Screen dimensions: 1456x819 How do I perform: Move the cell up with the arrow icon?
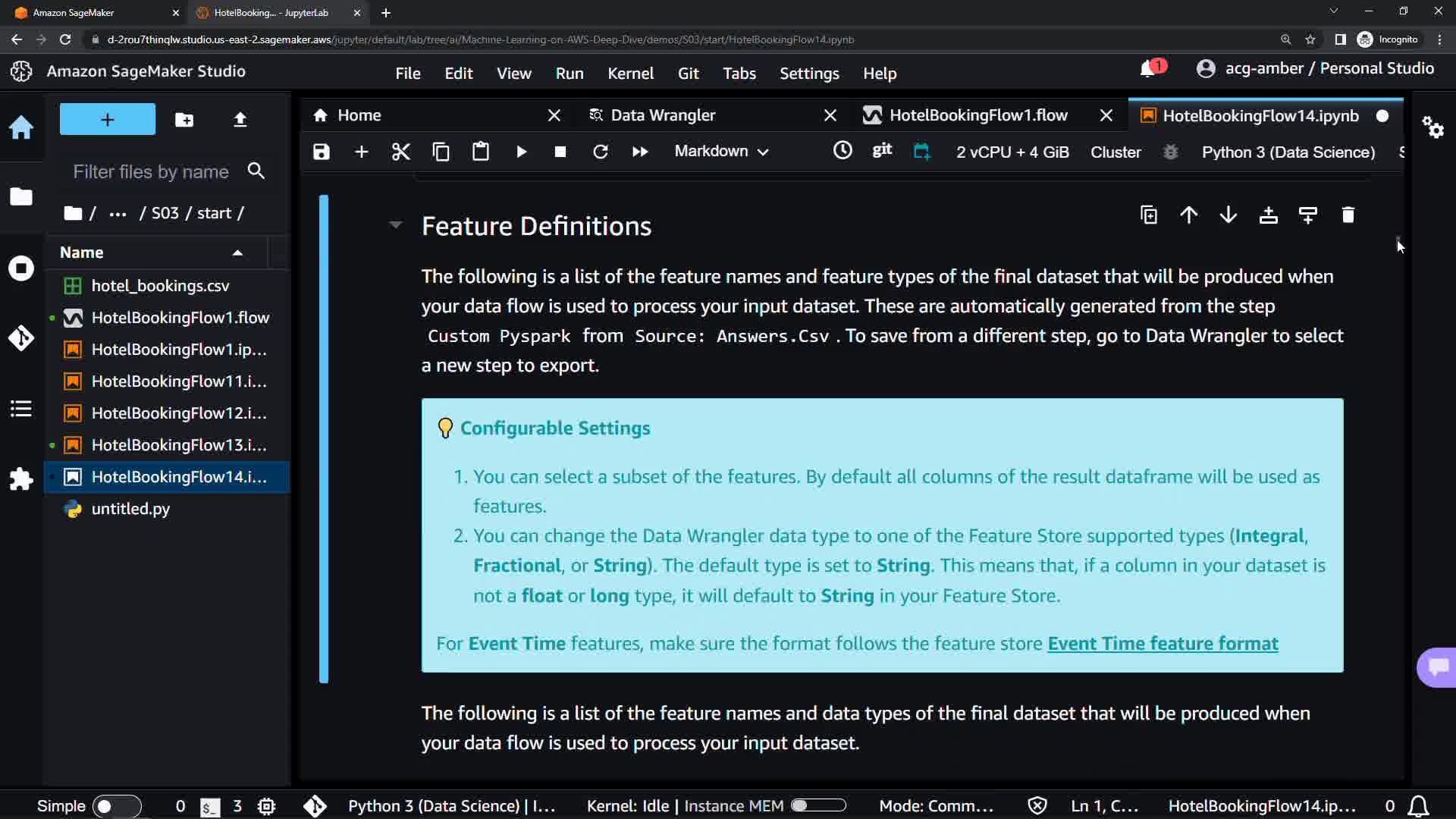pos(1188,215)
